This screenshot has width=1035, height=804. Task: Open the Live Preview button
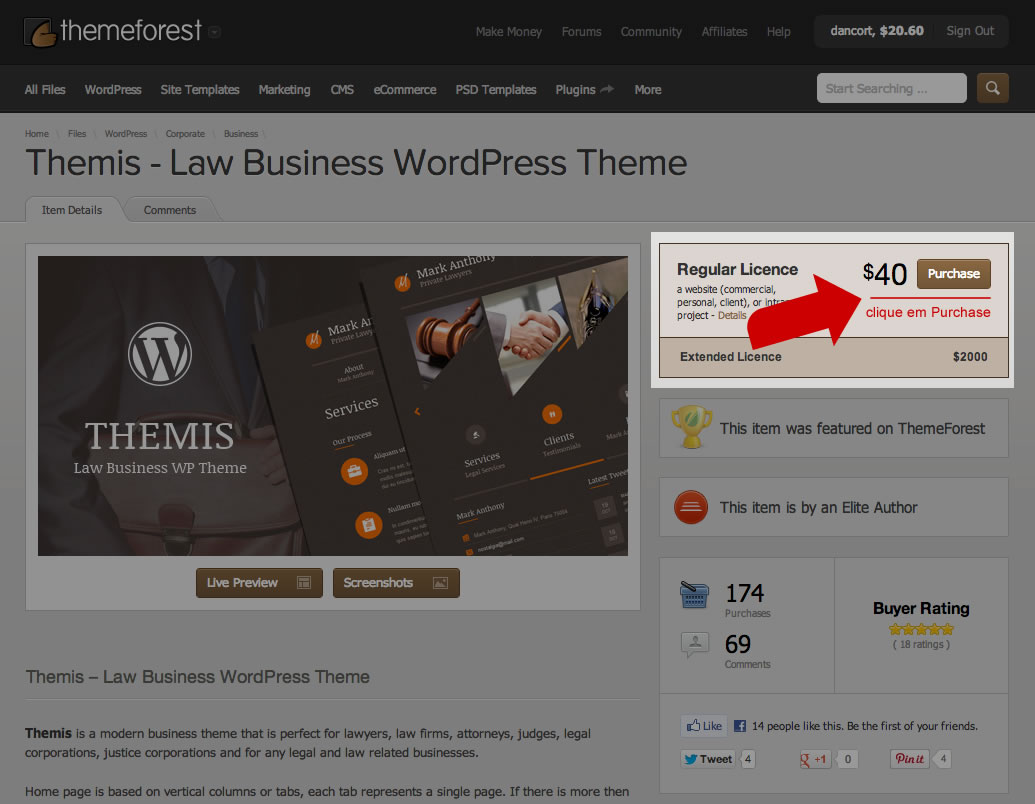259,583
